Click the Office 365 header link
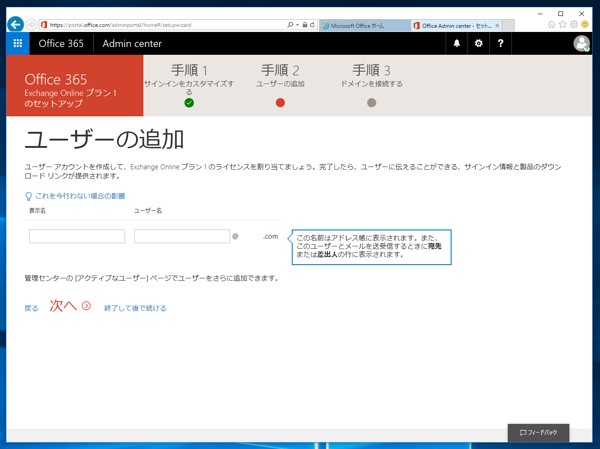The width and height of the screenshot is (600, 449). point(61,44)
